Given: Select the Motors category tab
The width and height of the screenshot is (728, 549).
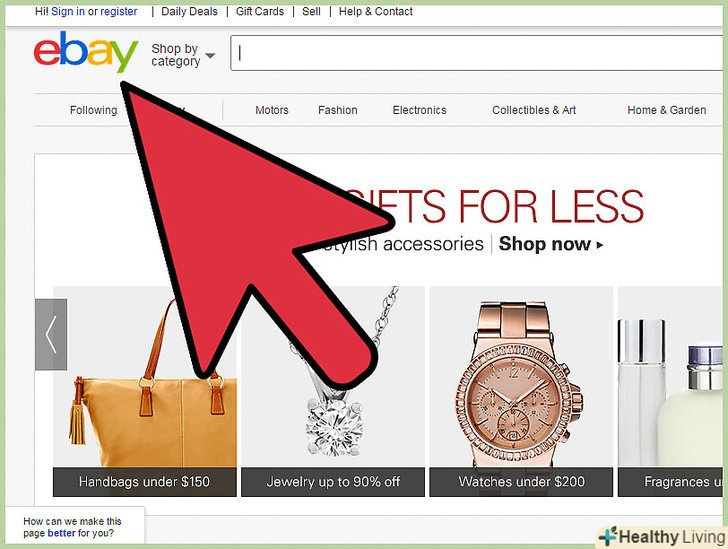Looking at the screenshot, I should 272,110.
